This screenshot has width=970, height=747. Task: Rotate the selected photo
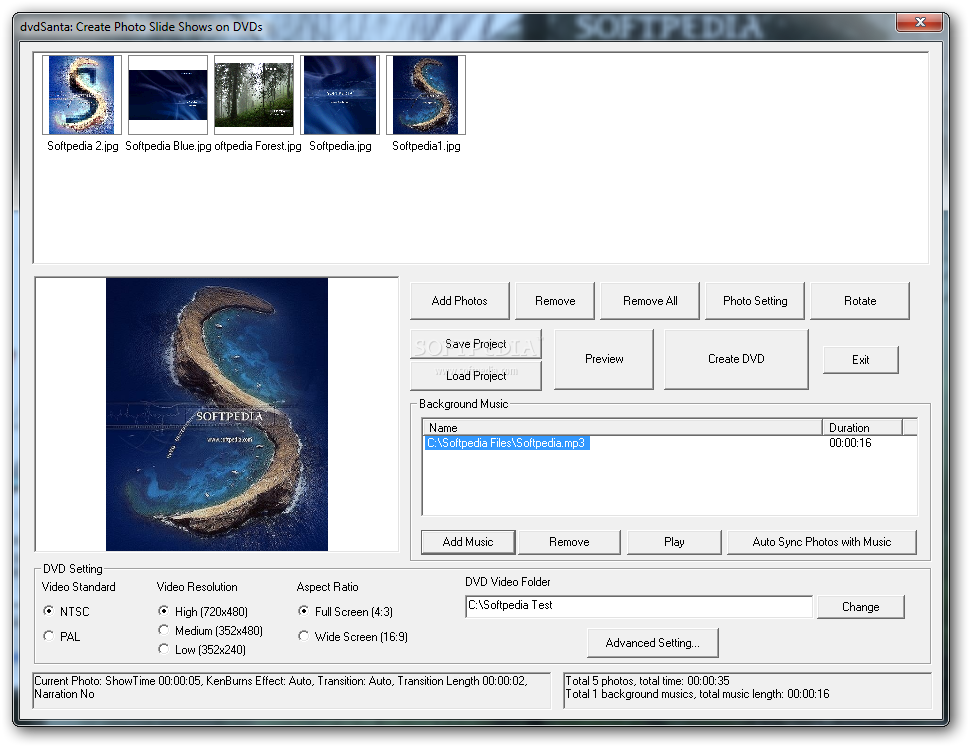(860, 301)
